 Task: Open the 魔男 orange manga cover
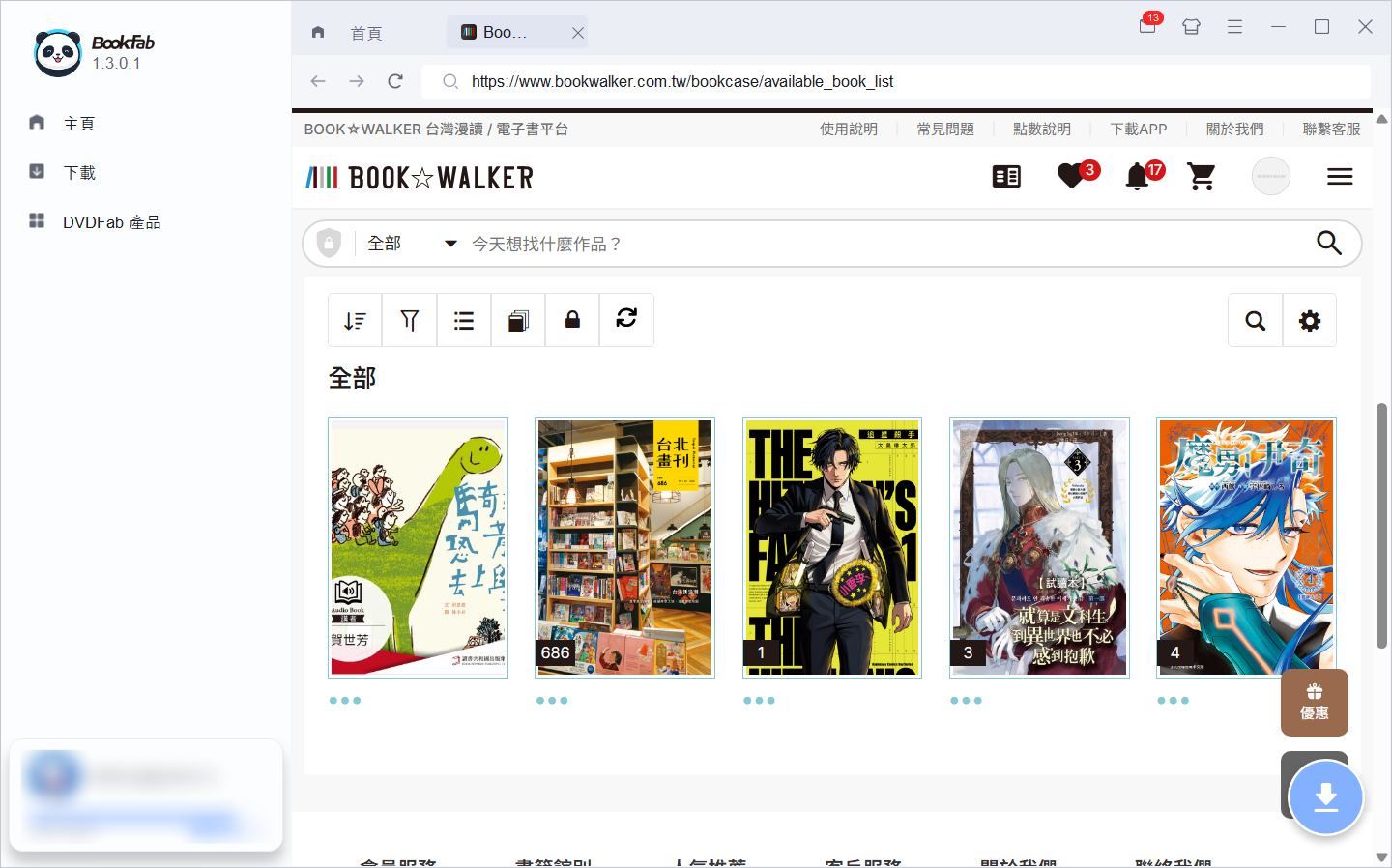1246,547
